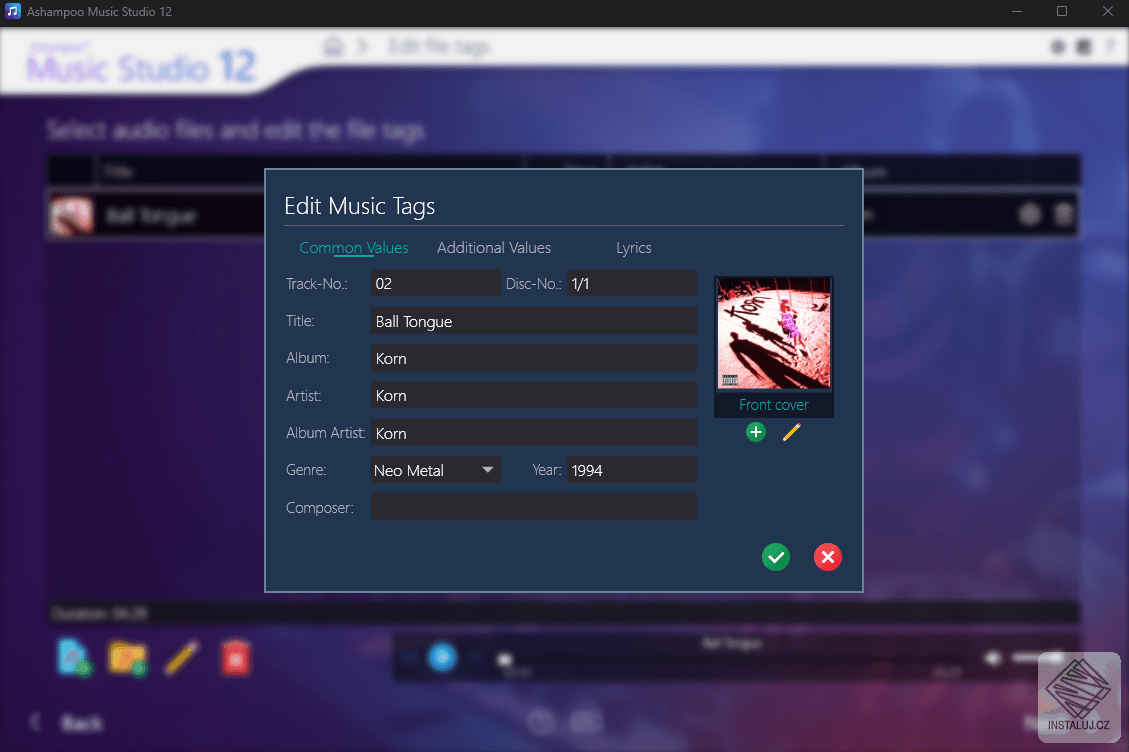Click the speaker volume icon
Viewport: 1129px width, 752px height.
(994, 658)
